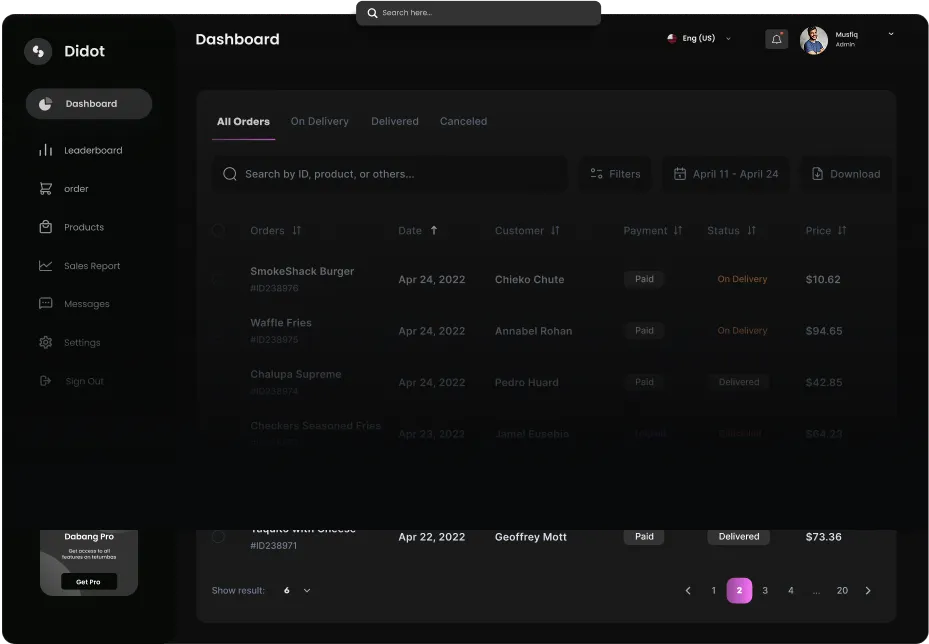929x644 pixels.
Task: Switch to the All Orders tab
Action: 243,121
